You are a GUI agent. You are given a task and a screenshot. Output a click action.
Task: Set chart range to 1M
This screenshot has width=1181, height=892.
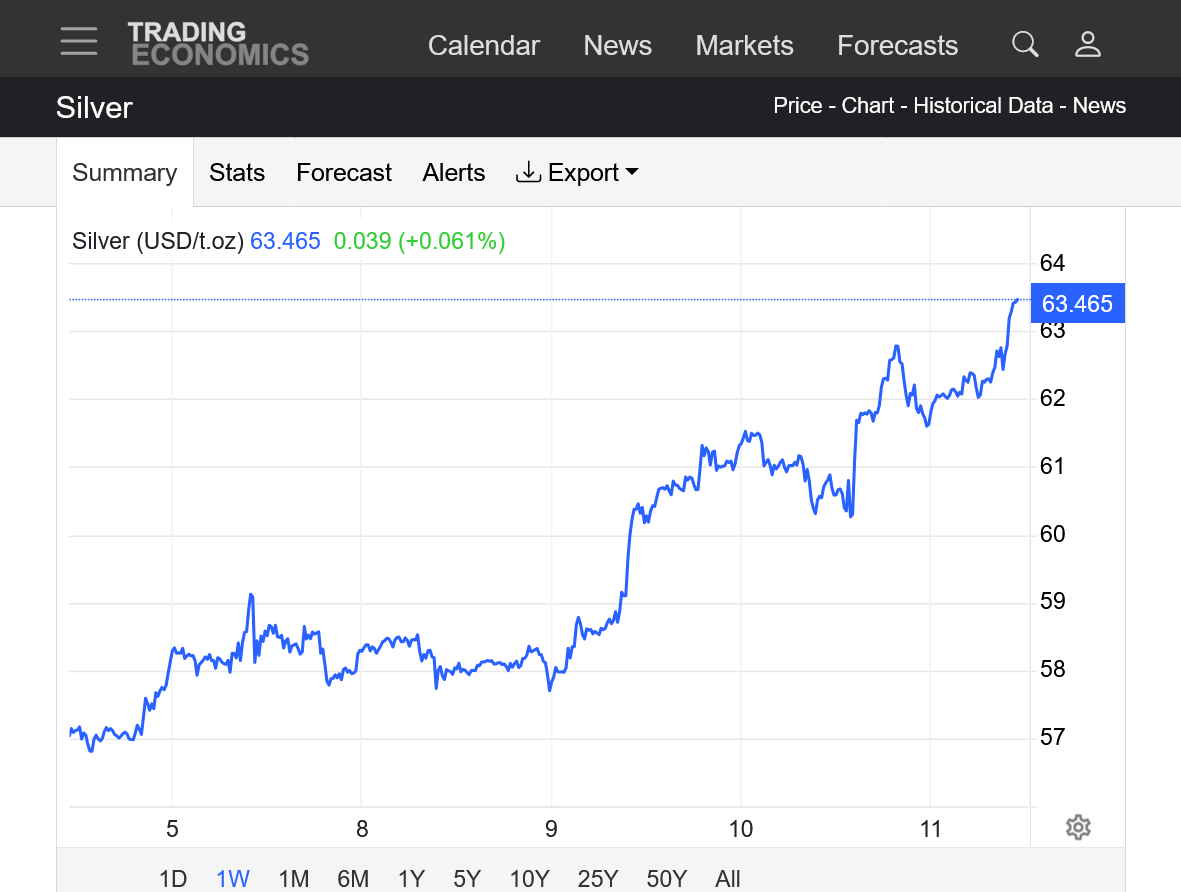[293, 879]
